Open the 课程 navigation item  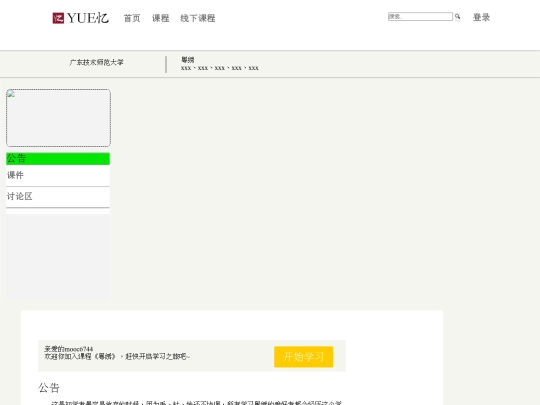coord(161,18)
